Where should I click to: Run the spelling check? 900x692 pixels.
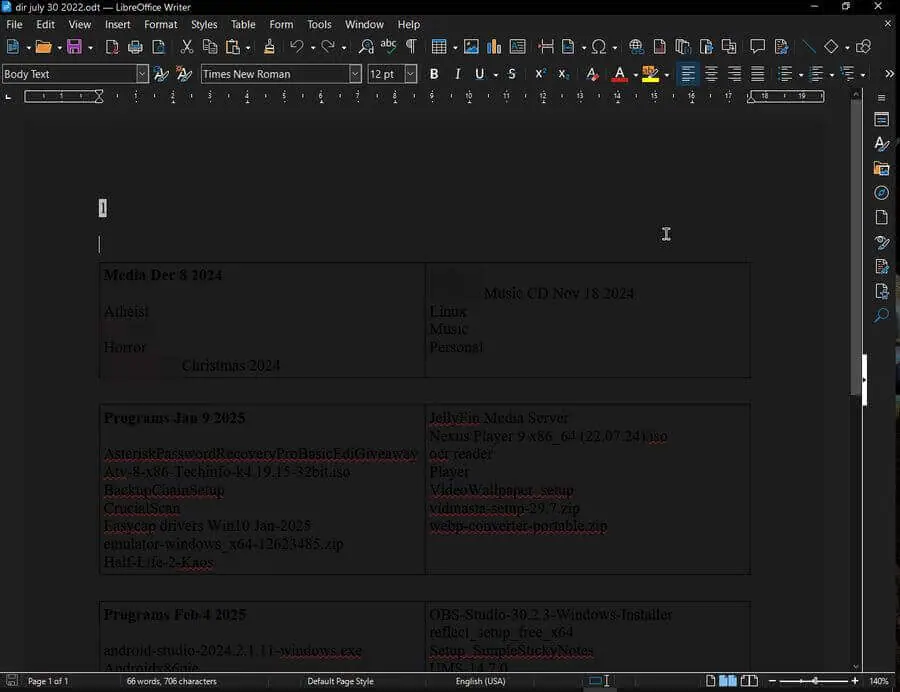pos(389,47)
